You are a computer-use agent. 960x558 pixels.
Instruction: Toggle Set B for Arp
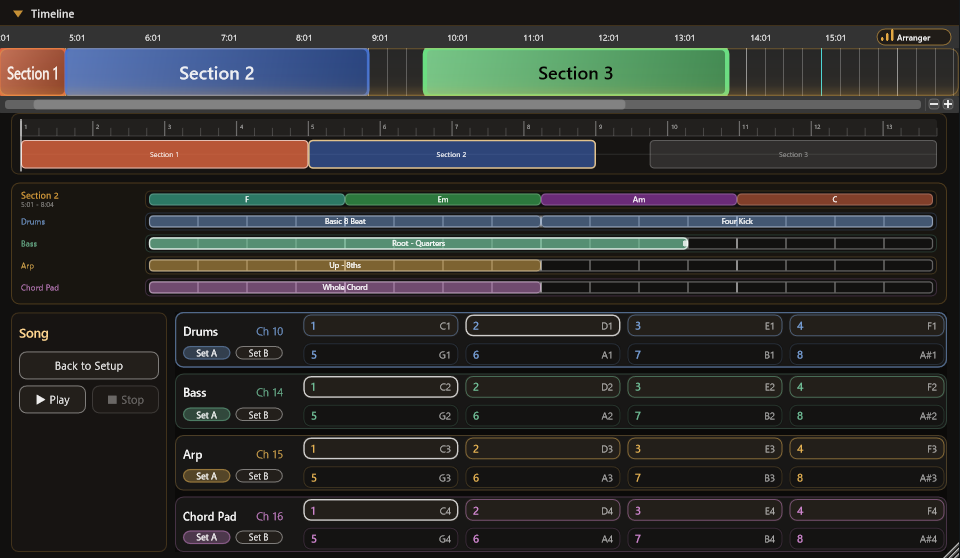pyautogui.click(x=258, y=476)
